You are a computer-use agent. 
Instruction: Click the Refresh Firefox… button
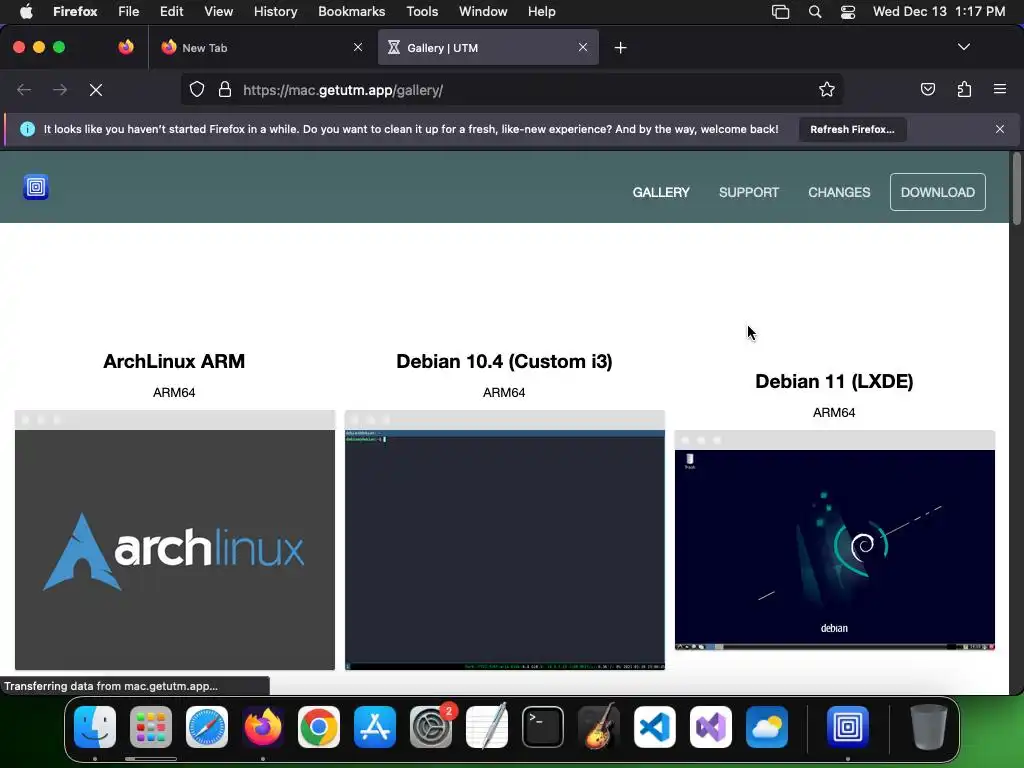pos(852,129)
